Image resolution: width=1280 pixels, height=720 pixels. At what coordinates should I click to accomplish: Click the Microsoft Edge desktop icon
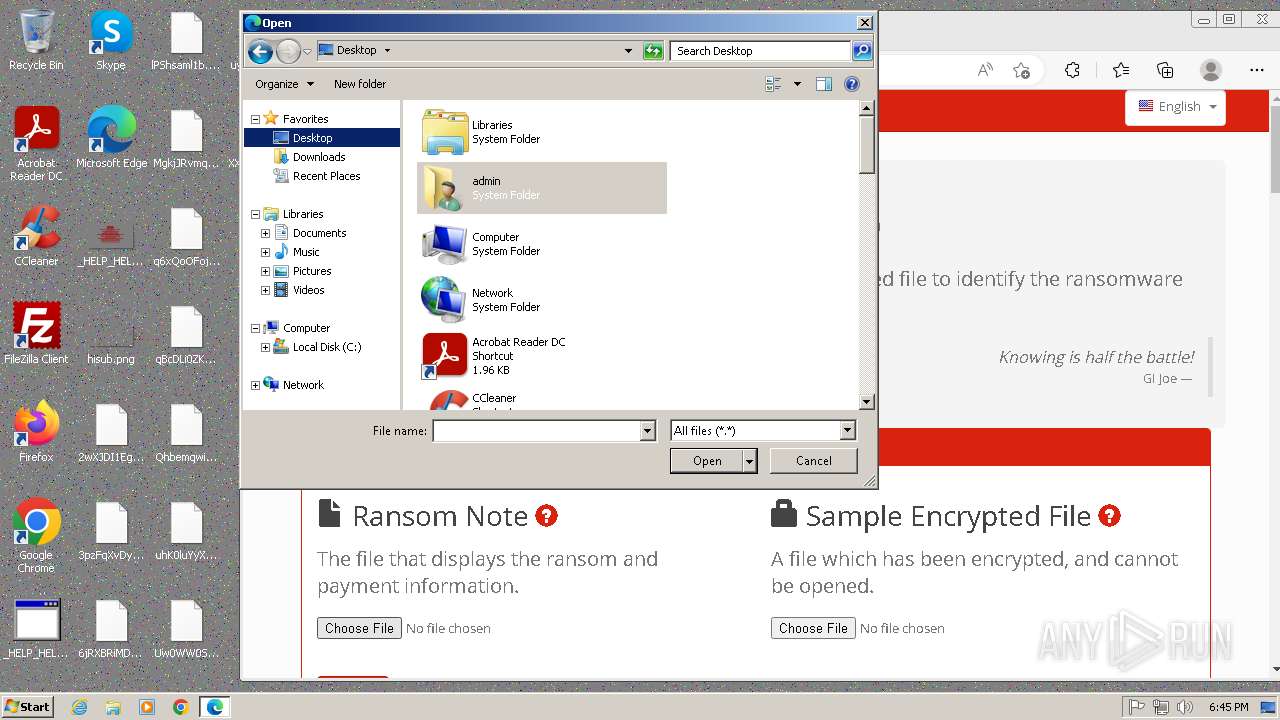tap(111, 138)
